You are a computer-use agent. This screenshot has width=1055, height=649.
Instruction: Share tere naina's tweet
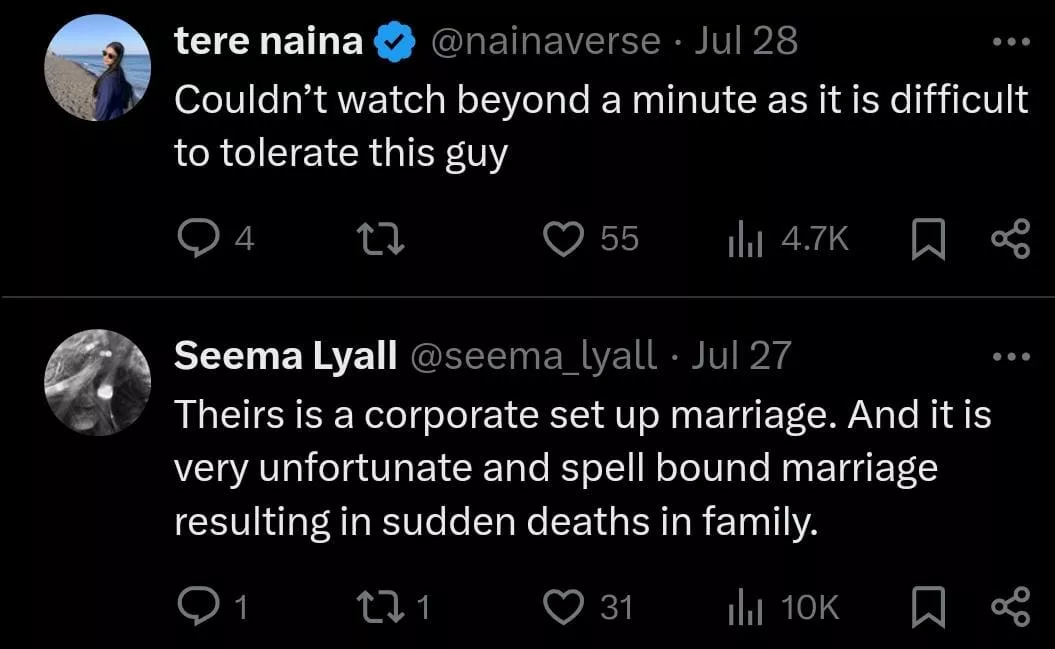[x=1010, y=239]
